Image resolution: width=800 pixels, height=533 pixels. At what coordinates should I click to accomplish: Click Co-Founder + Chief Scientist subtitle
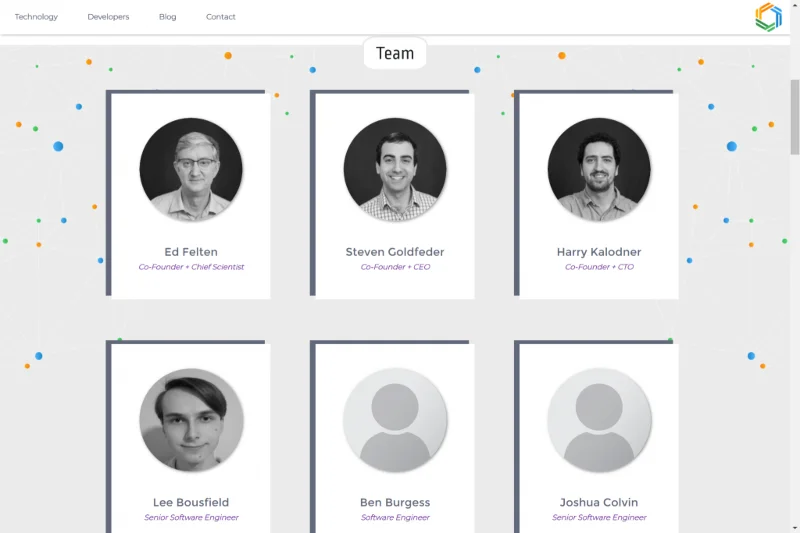coord(191,267)
